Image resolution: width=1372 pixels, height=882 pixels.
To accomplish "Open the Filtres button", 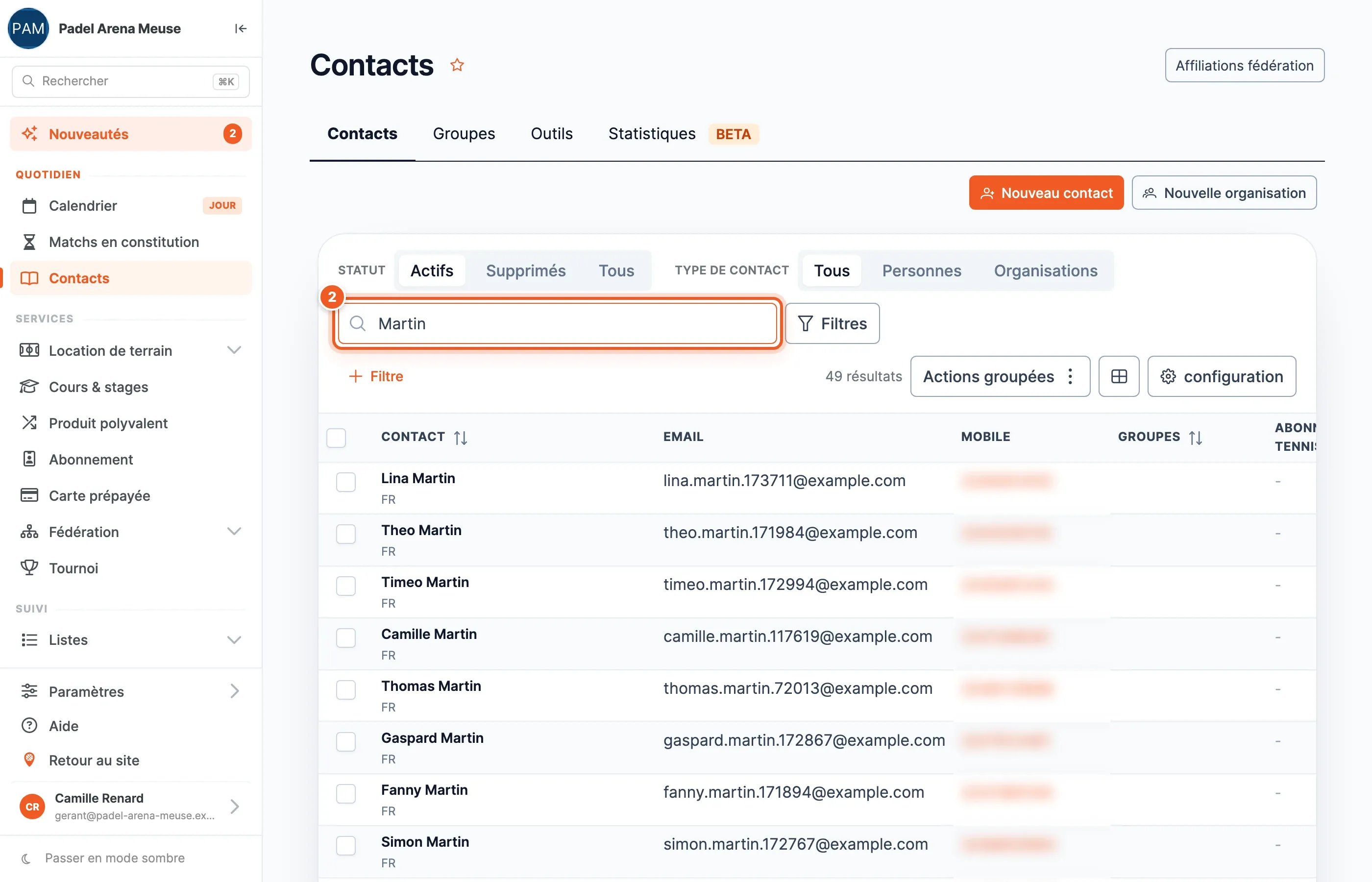I will coord(832,323).
